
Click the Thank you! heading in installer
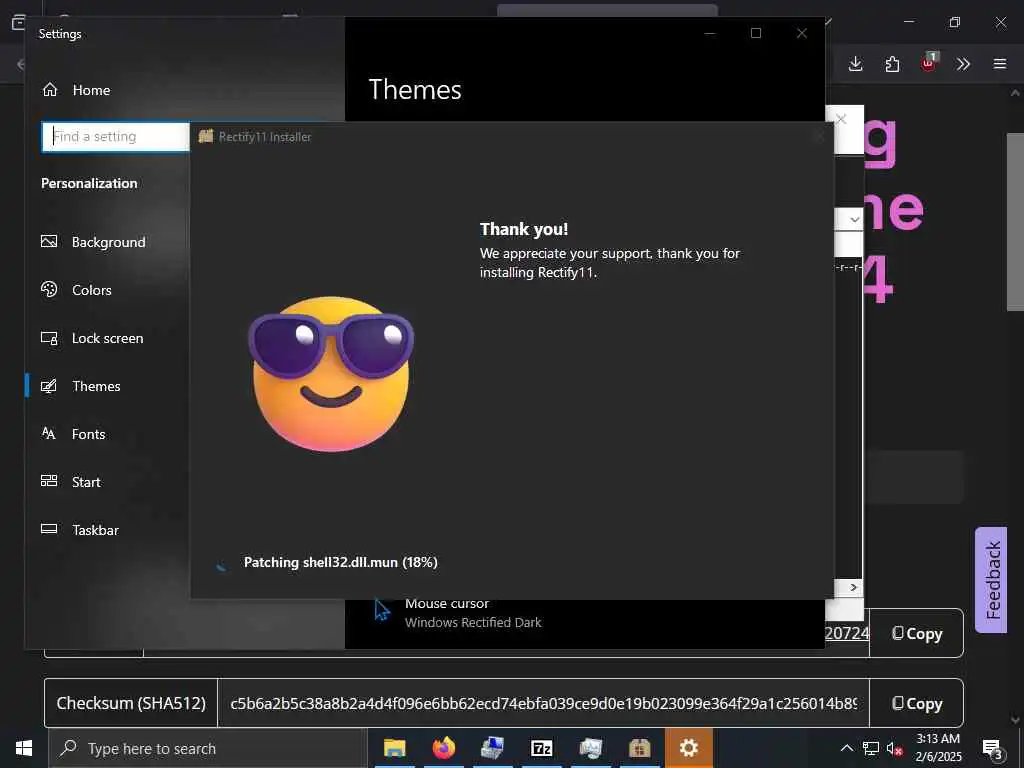pos(524,229)
